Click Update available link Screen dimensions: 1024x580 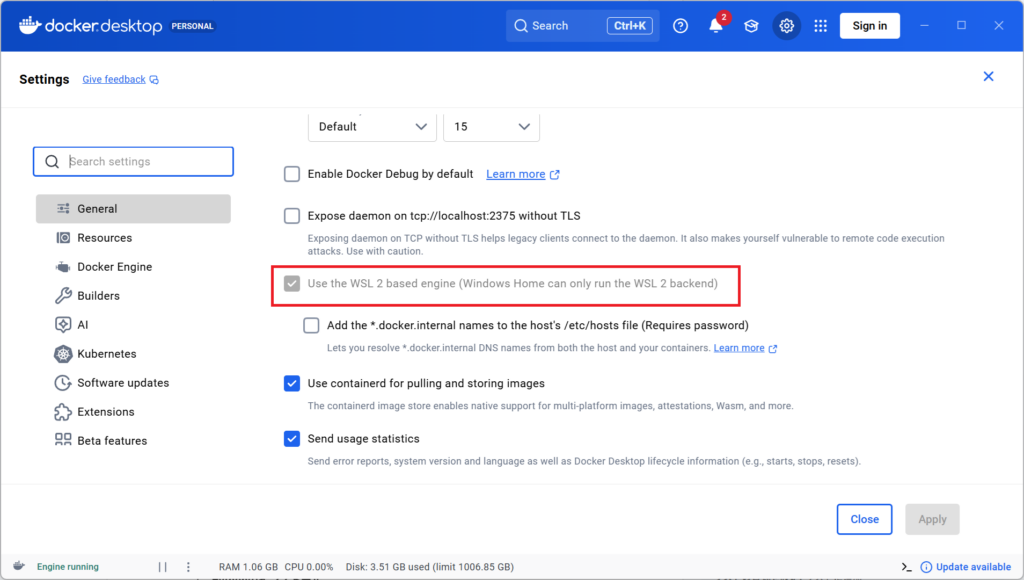(973, 567)
